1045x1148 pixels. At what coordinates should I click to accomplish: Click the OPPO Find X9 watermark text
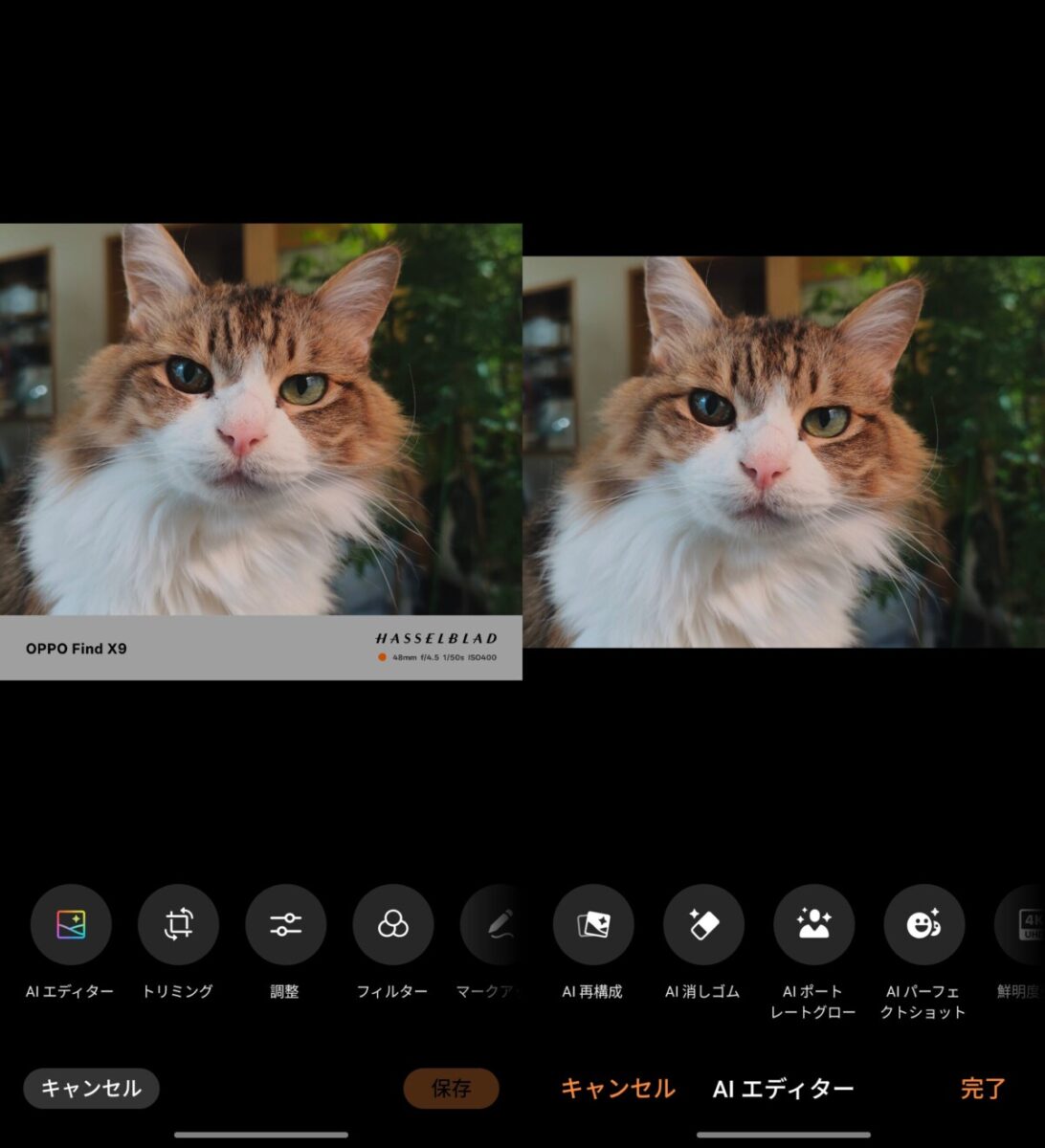(x=77, y=649)
